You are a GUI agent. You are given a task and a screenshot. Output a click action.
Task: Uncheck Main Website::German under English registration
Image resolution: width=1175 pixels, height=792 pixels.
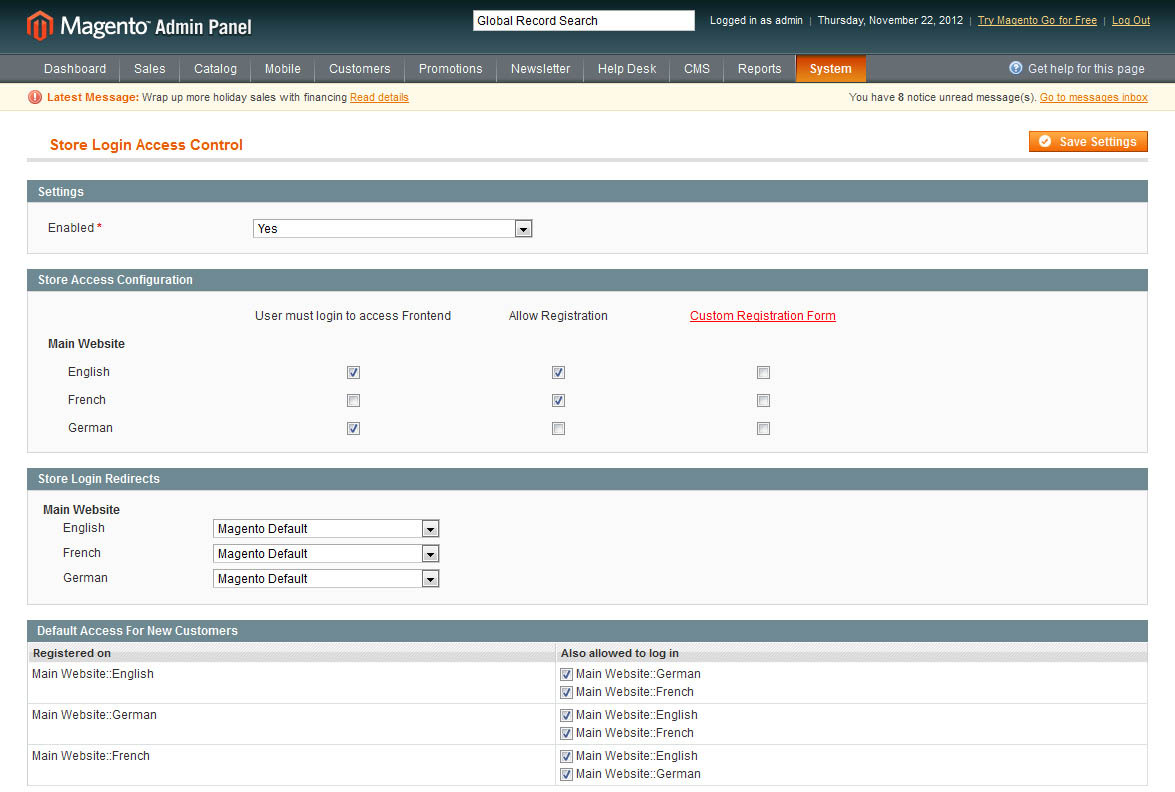pyautogui.click(x=567, y=674)
